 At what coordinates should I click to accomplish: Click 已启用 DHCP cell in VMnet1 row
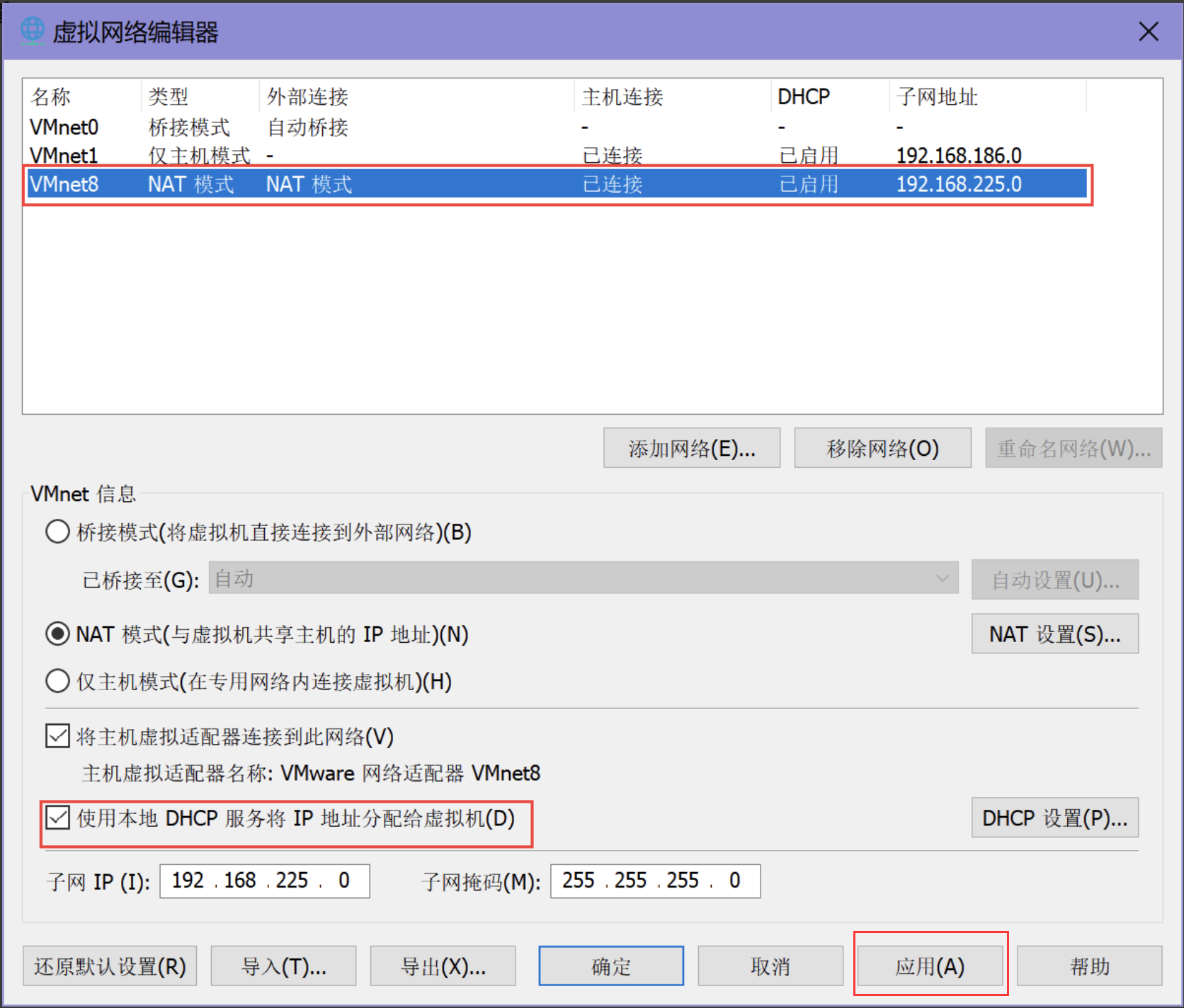(x=809, y=156)
